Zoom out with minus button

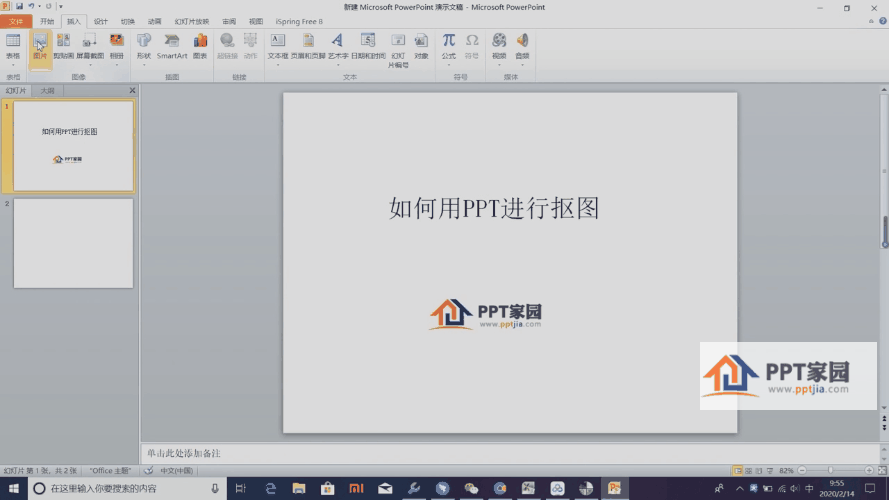coord(802,471)
